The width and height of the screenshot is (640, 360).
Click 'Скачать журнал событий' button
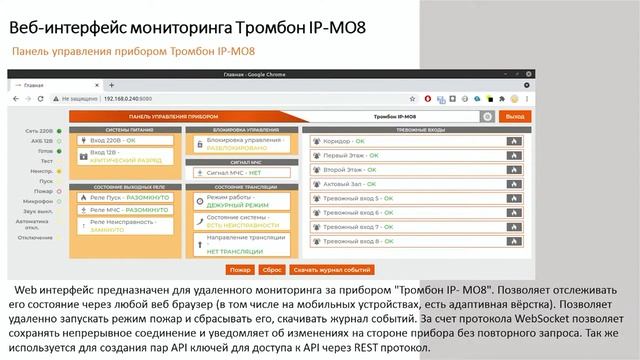(332, 270)
